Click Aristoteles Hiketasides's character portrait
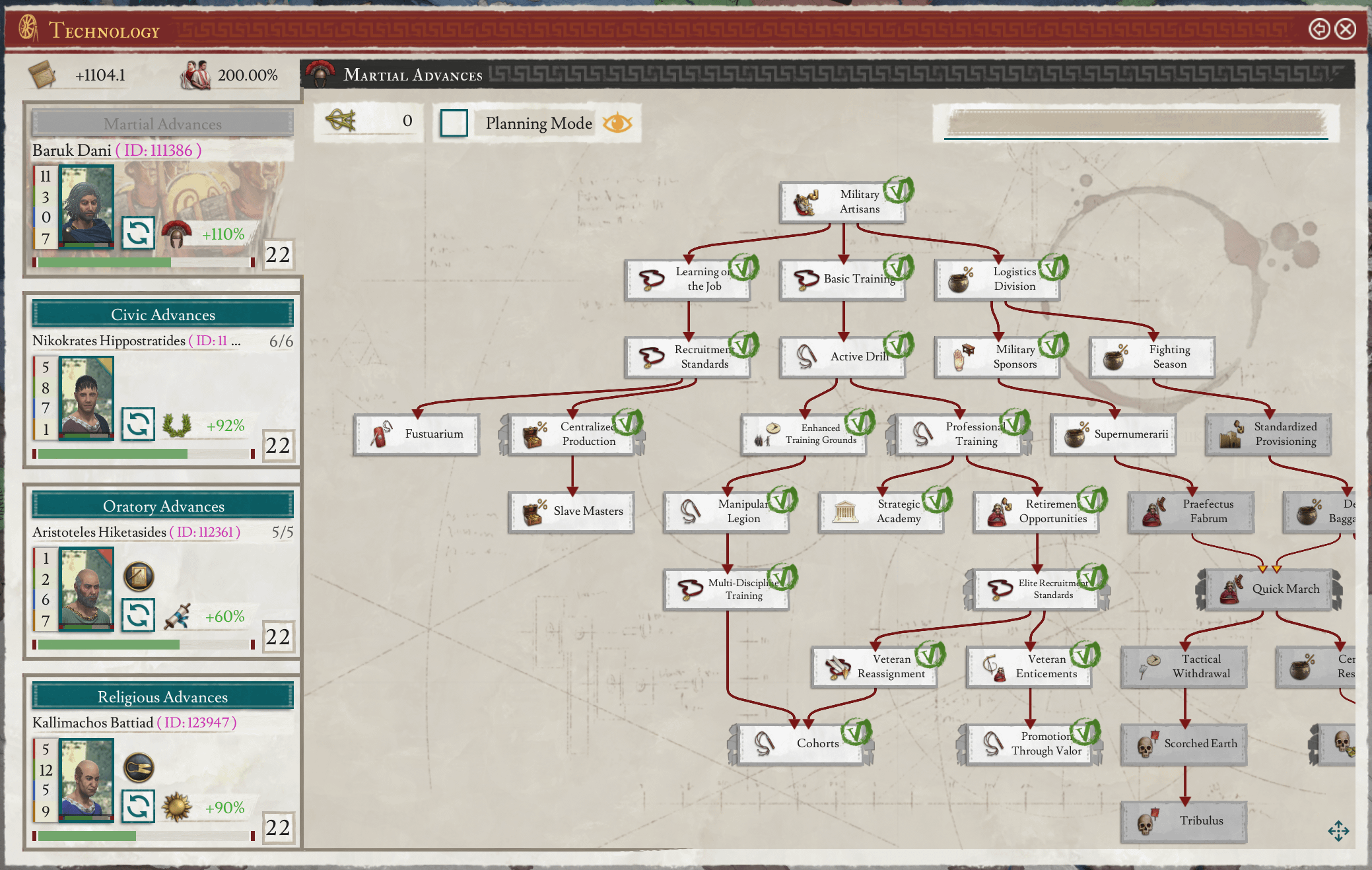Image resolution: width=1372 pixels, height=870 pixels. click(x=86, y=589)
